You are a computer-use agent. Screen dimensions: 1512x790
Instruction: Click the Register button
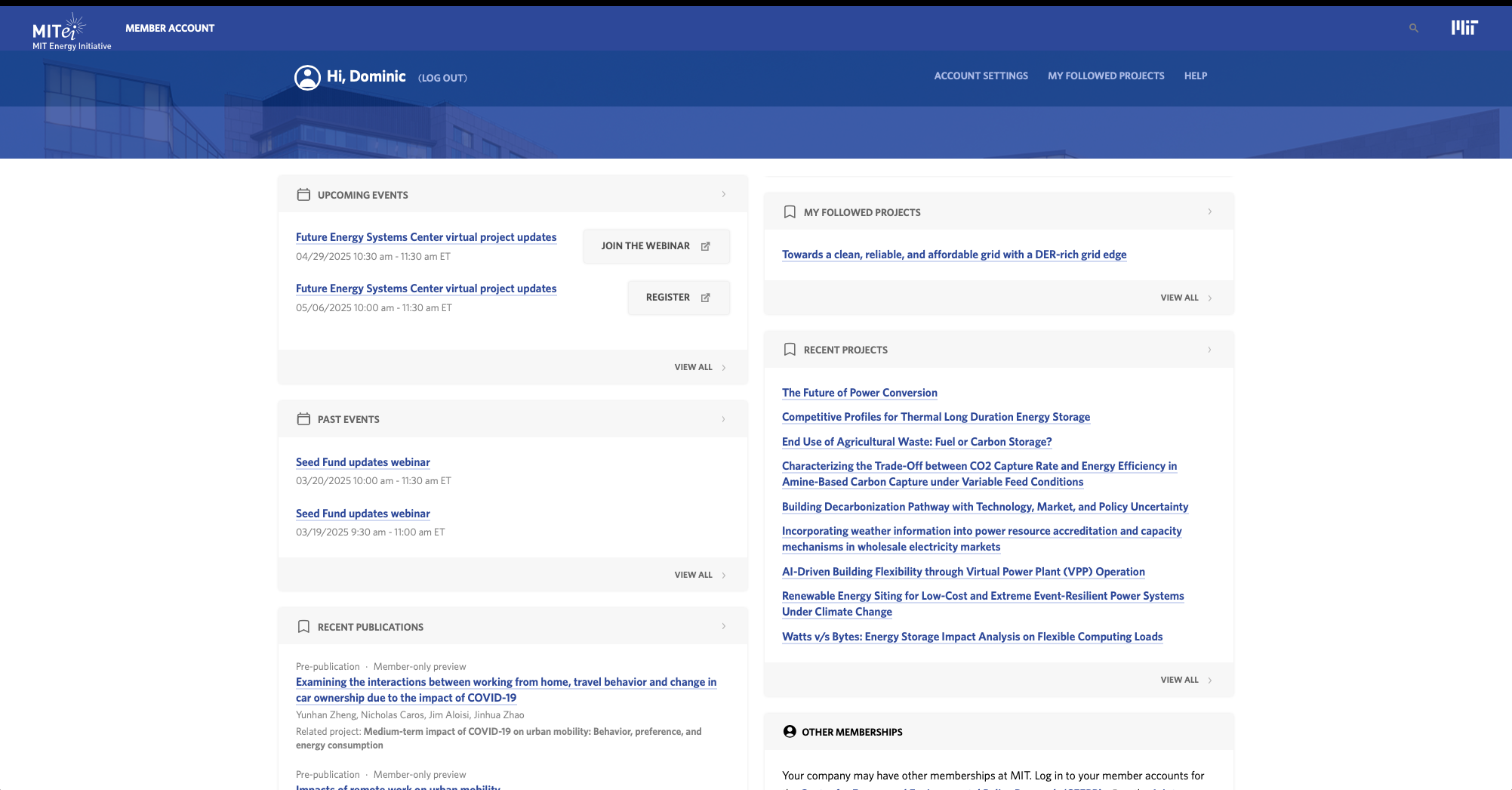tap(679, 298)
